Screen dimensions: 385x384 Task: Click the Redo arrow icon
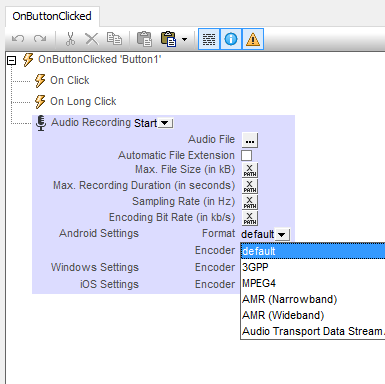40,39
